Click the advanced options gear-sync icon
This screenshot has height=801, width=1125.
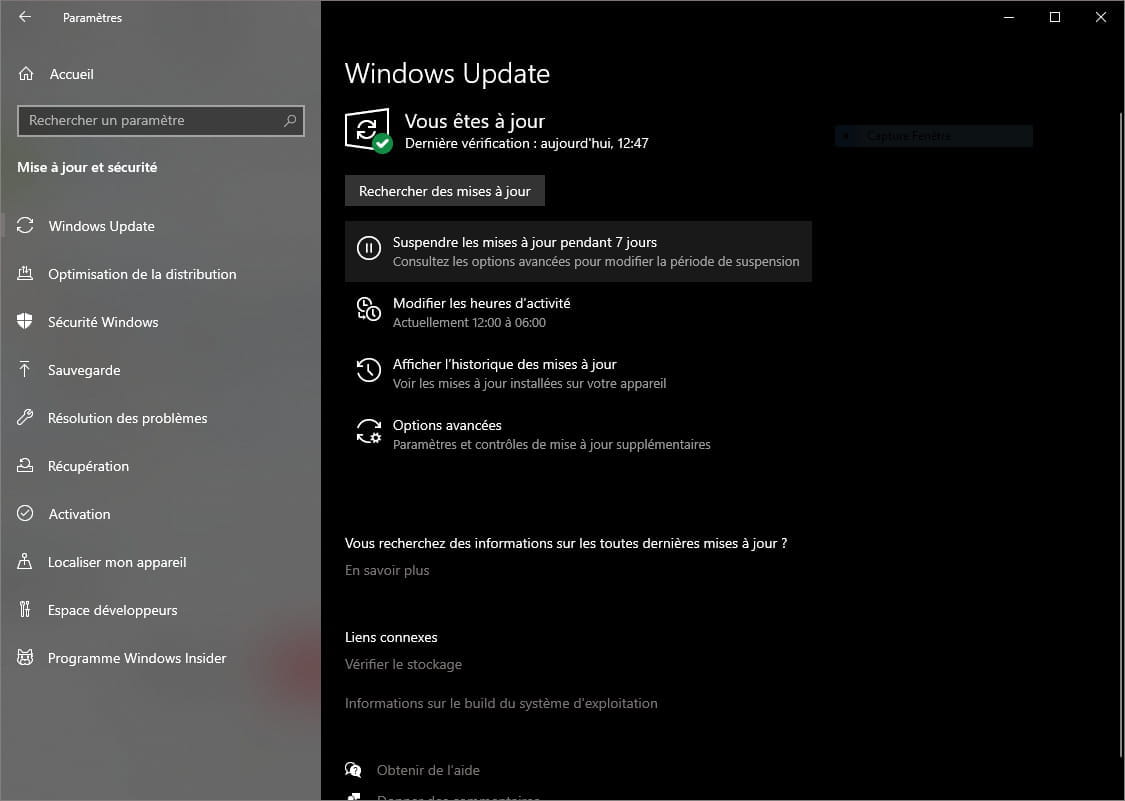coord(369,431)
